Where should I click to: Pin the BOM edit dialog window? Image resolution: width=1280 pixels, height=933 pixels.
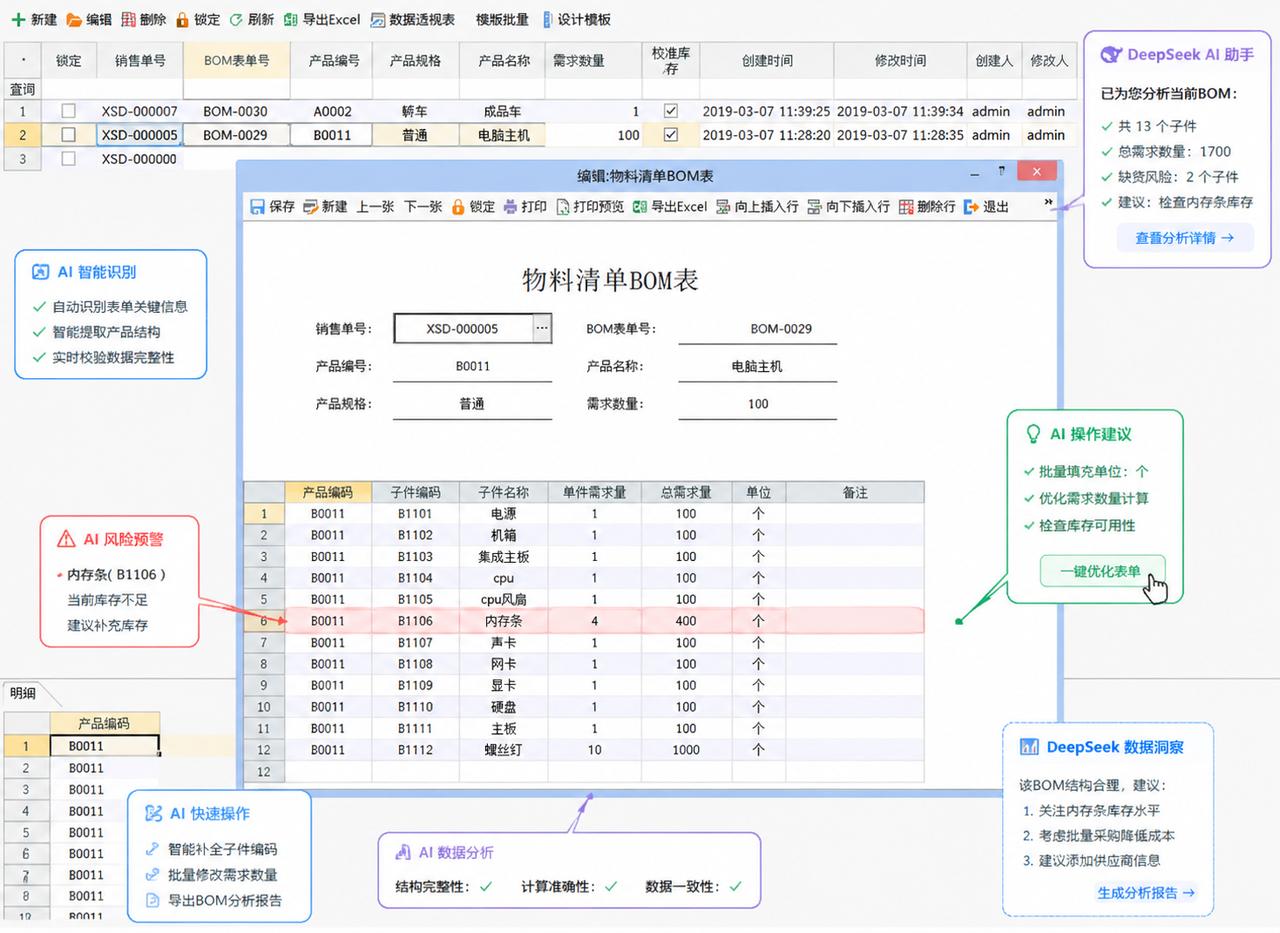pos(1001,172)
